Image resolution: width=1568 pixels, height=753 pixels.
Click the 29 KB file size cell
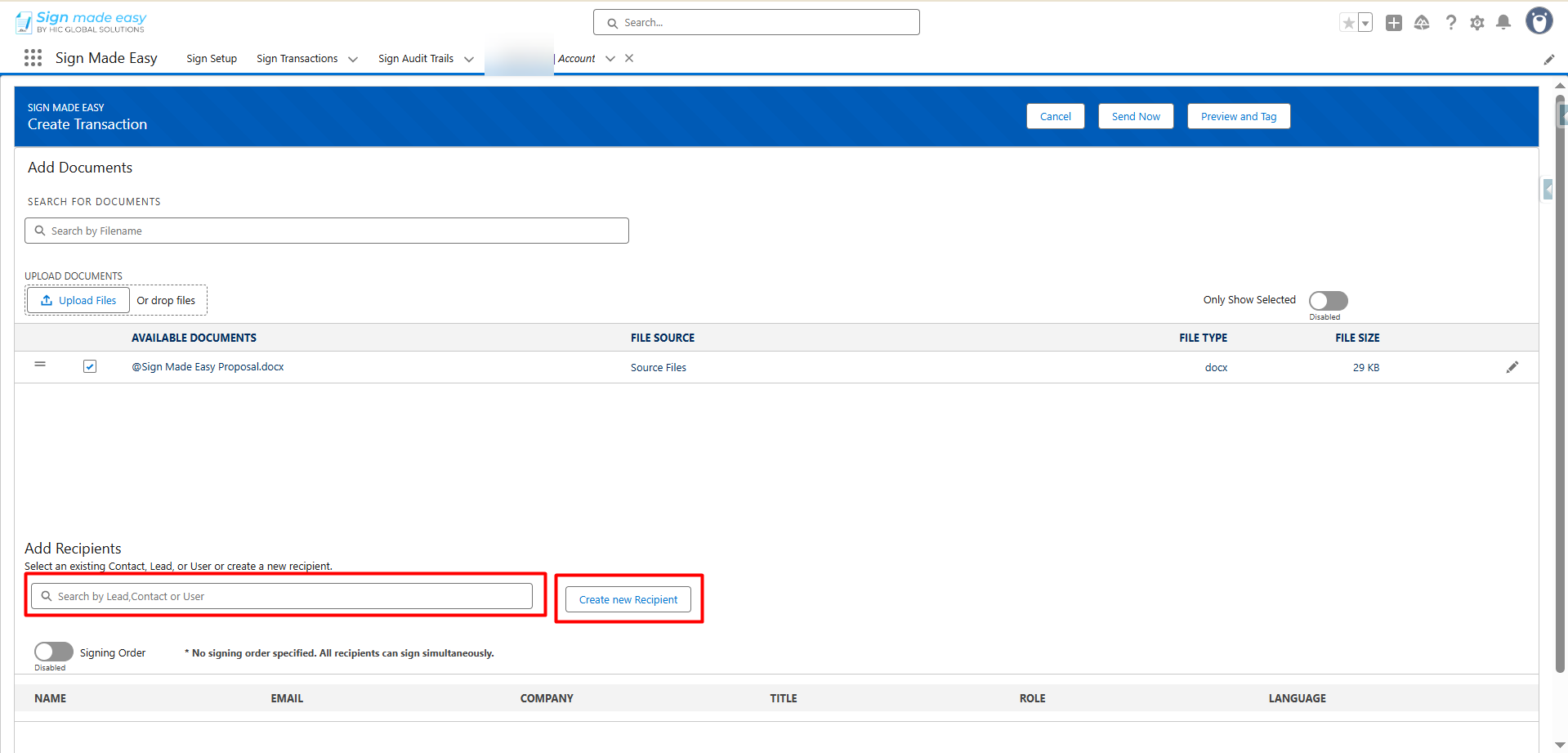[1366, 368]
